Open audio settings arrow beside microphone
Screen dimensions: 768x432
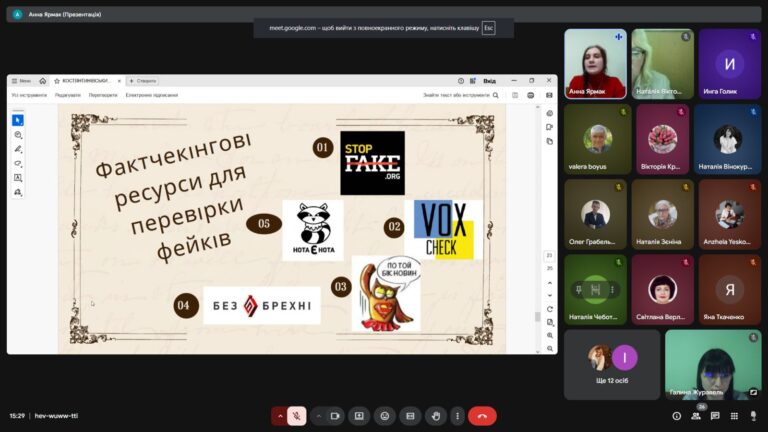(x=280, y=416)
